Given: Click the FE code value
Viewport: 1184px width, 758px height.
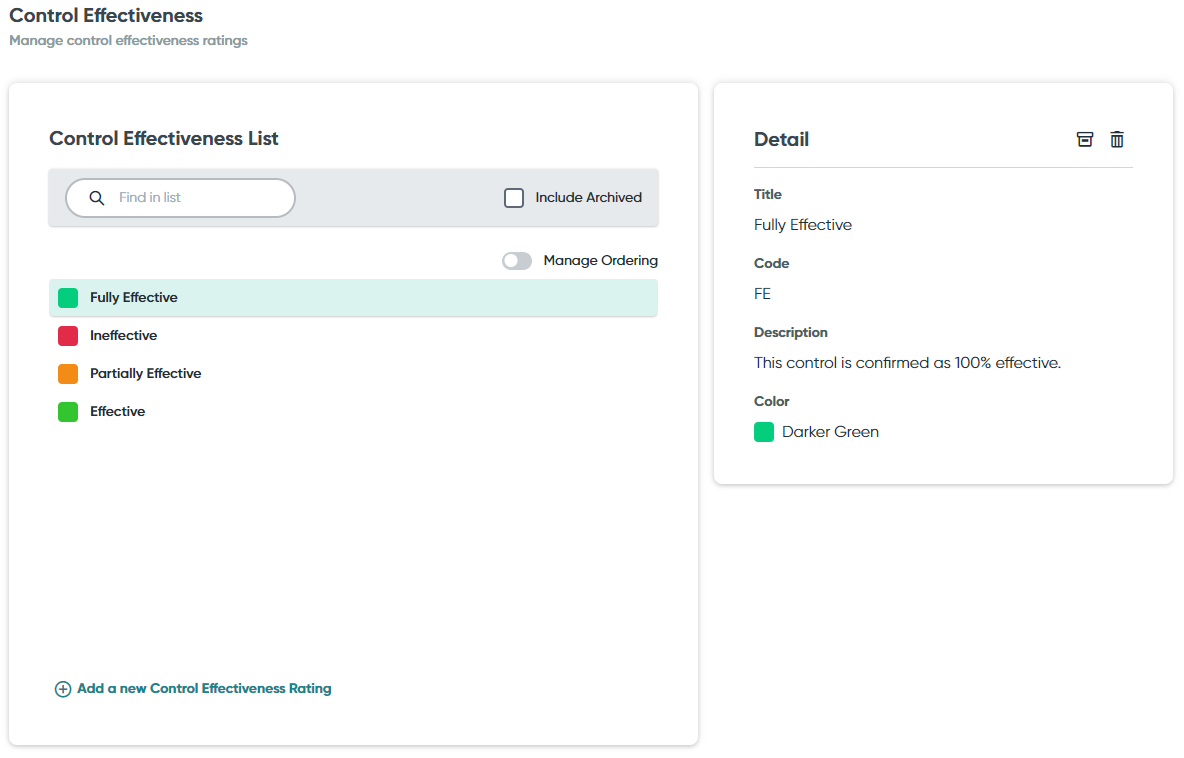Looking at the screenshot, I should point(762,294).
